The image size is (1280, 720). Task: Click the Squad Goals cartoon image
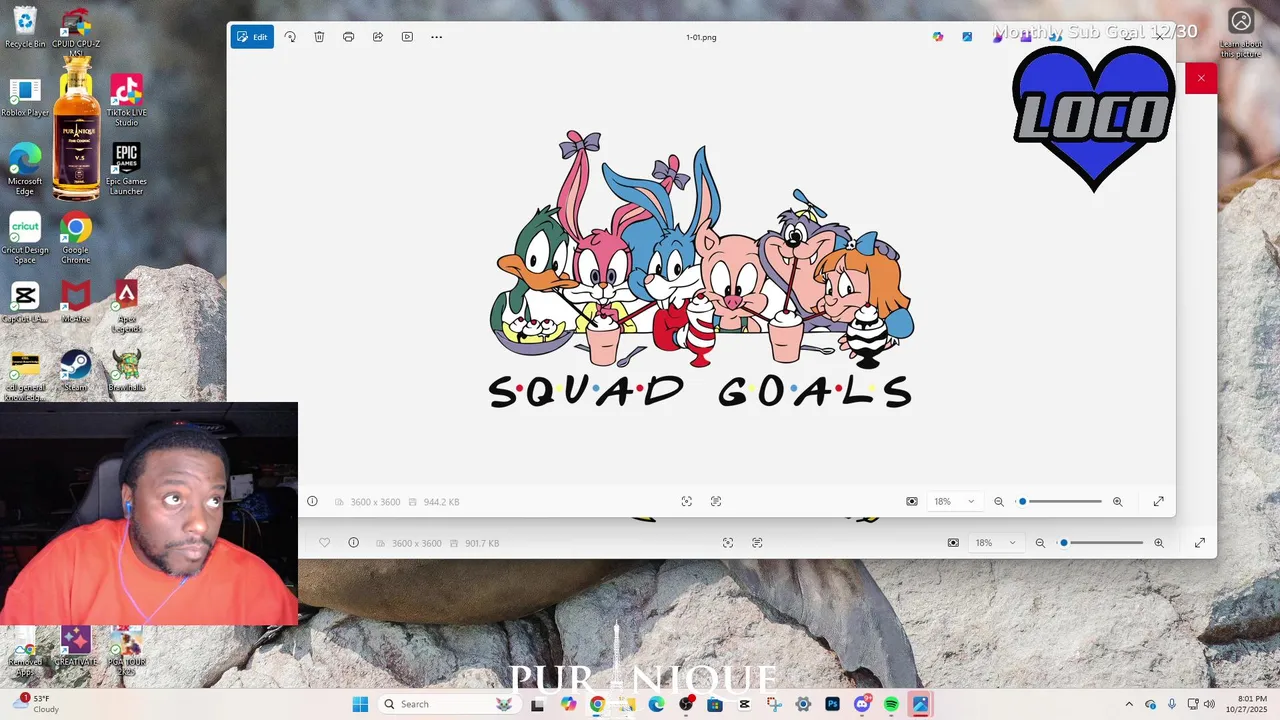[700, 270]
